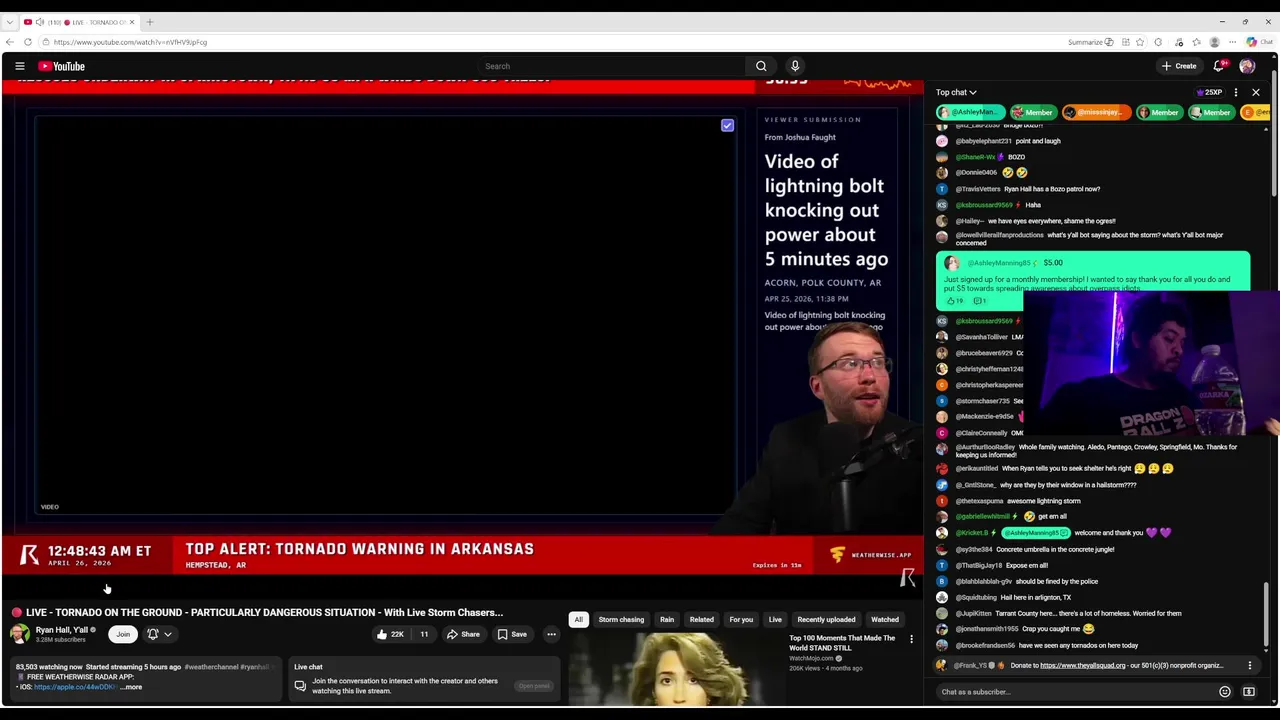1280x720 pixels.
Task: Expand the description with ...more
Action: pyautogui.click(x=132, y=687)
